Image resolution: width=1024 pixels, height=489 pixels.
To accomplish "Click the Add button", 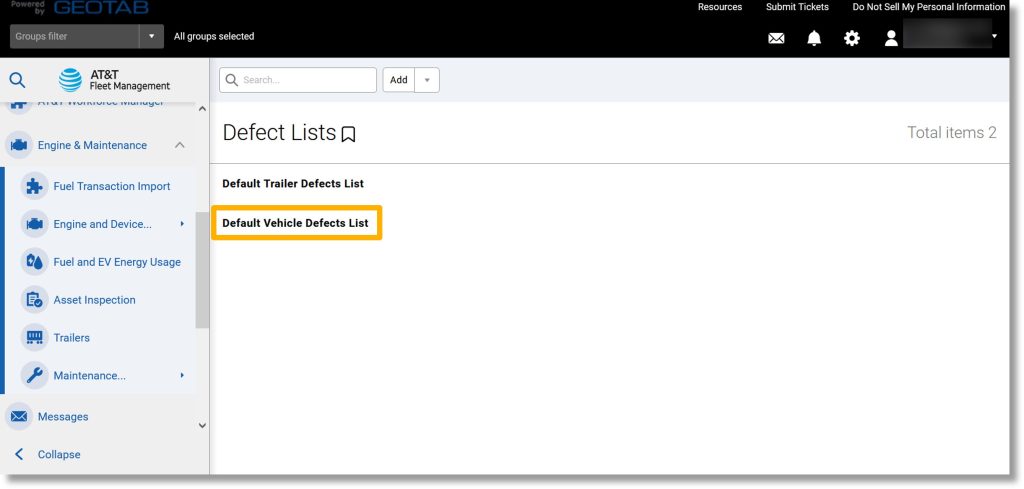I will pos(398,80).
